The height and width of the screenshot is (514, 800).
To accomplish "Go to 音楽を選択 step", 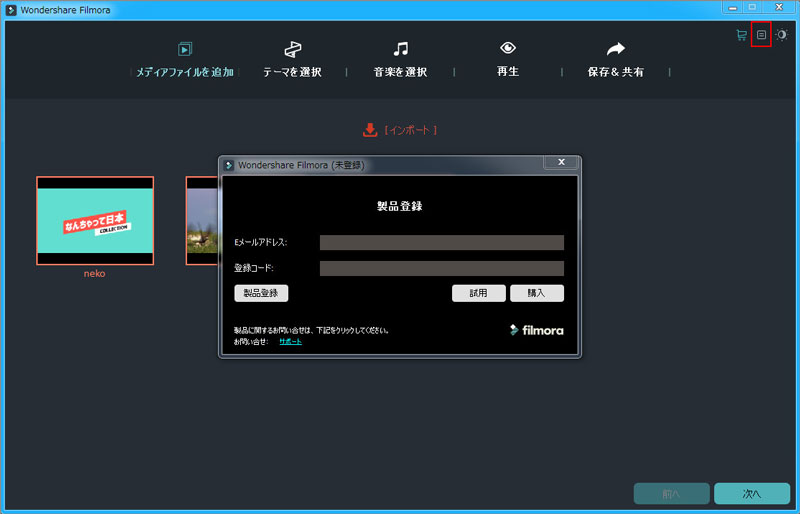I will 401,72.
